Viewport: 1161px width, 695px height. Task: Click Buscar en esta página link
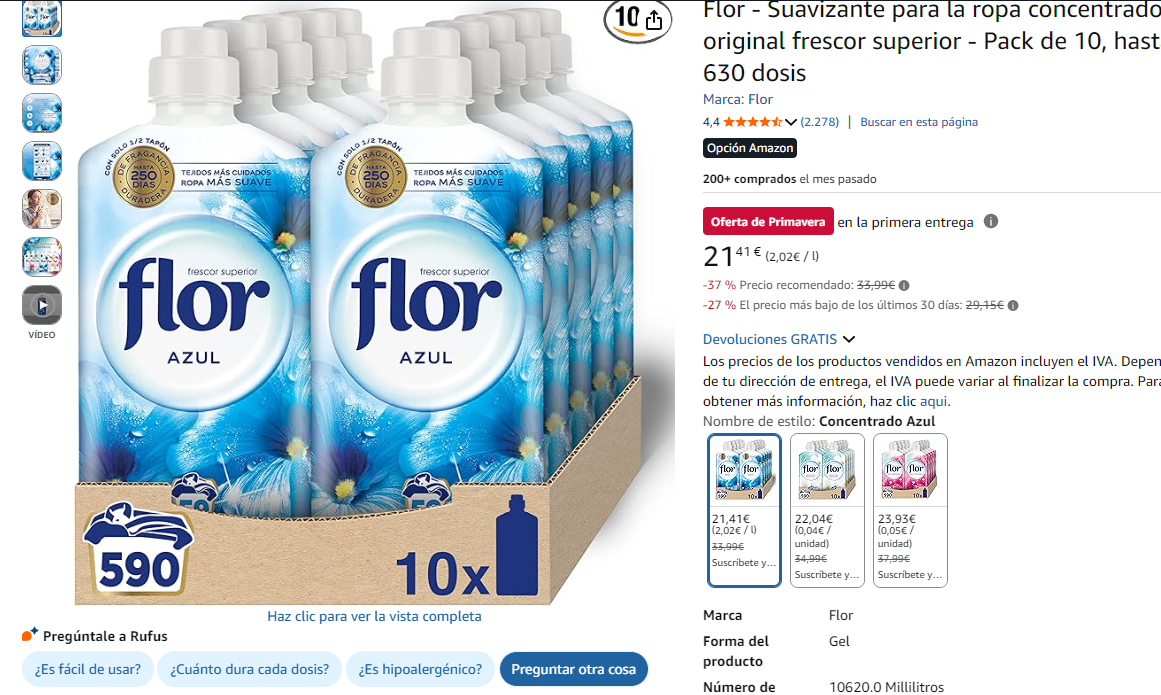coord(919,122)
